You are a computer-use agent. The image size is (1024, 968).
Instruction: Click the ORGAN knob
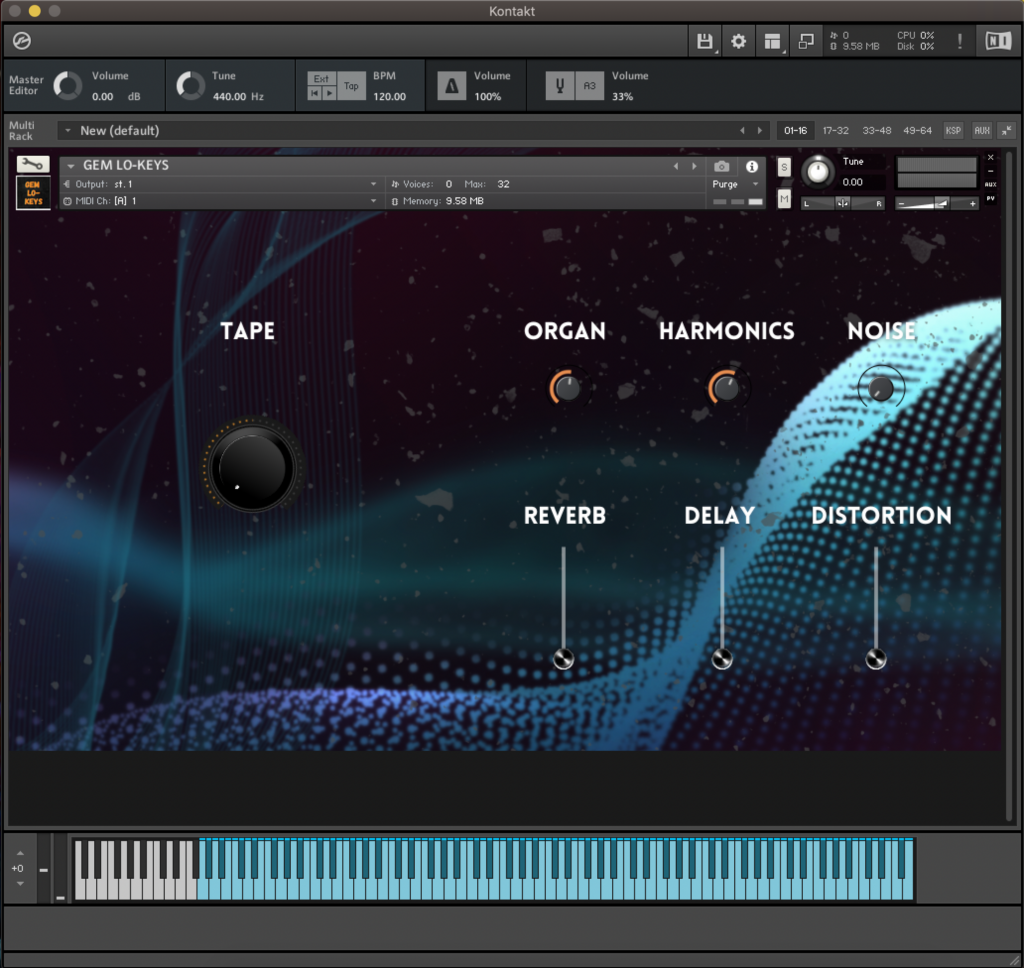(566, 388)
